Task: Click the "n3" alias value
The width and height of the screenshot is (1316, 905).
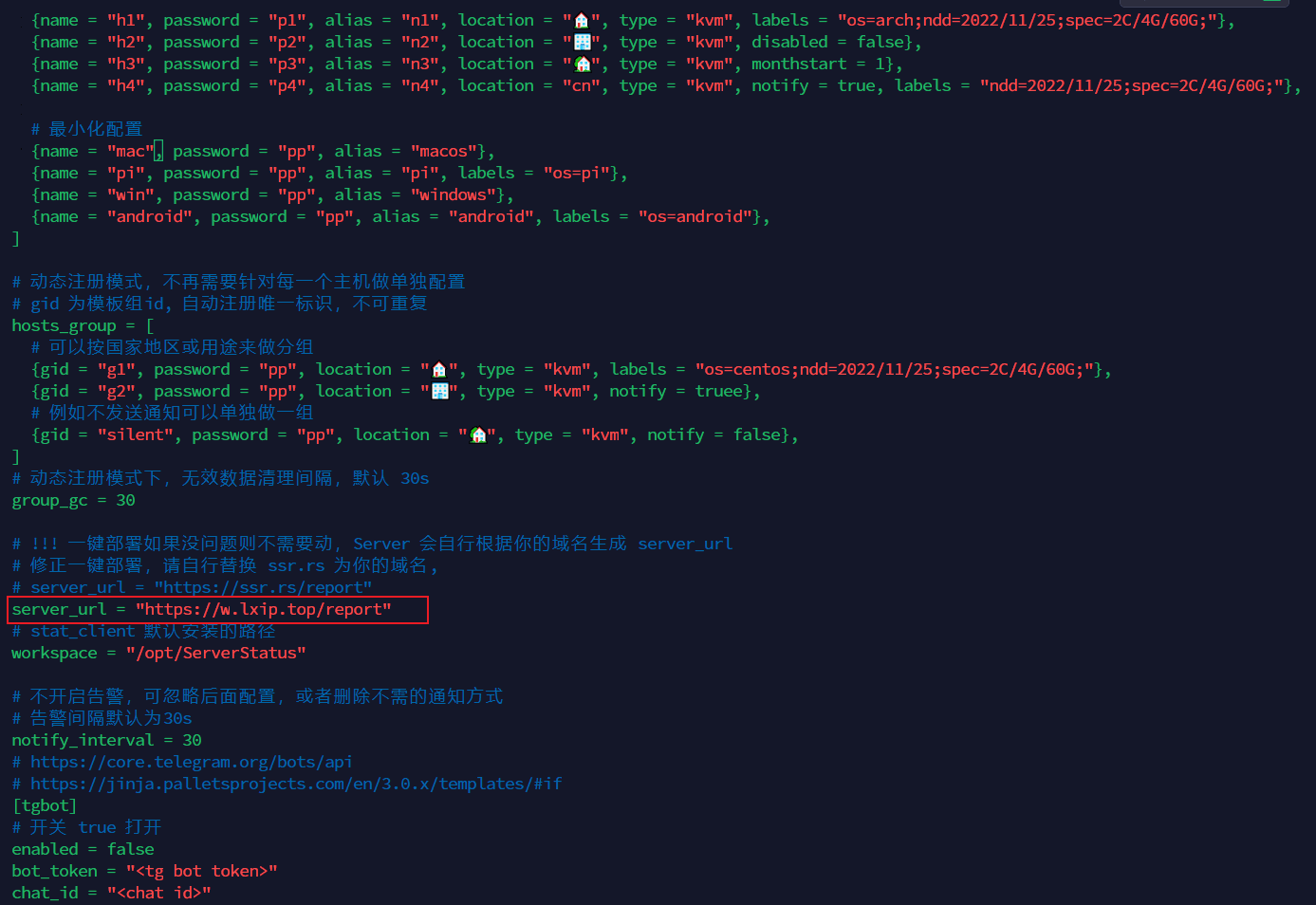Action: click(x=419, y=64)
